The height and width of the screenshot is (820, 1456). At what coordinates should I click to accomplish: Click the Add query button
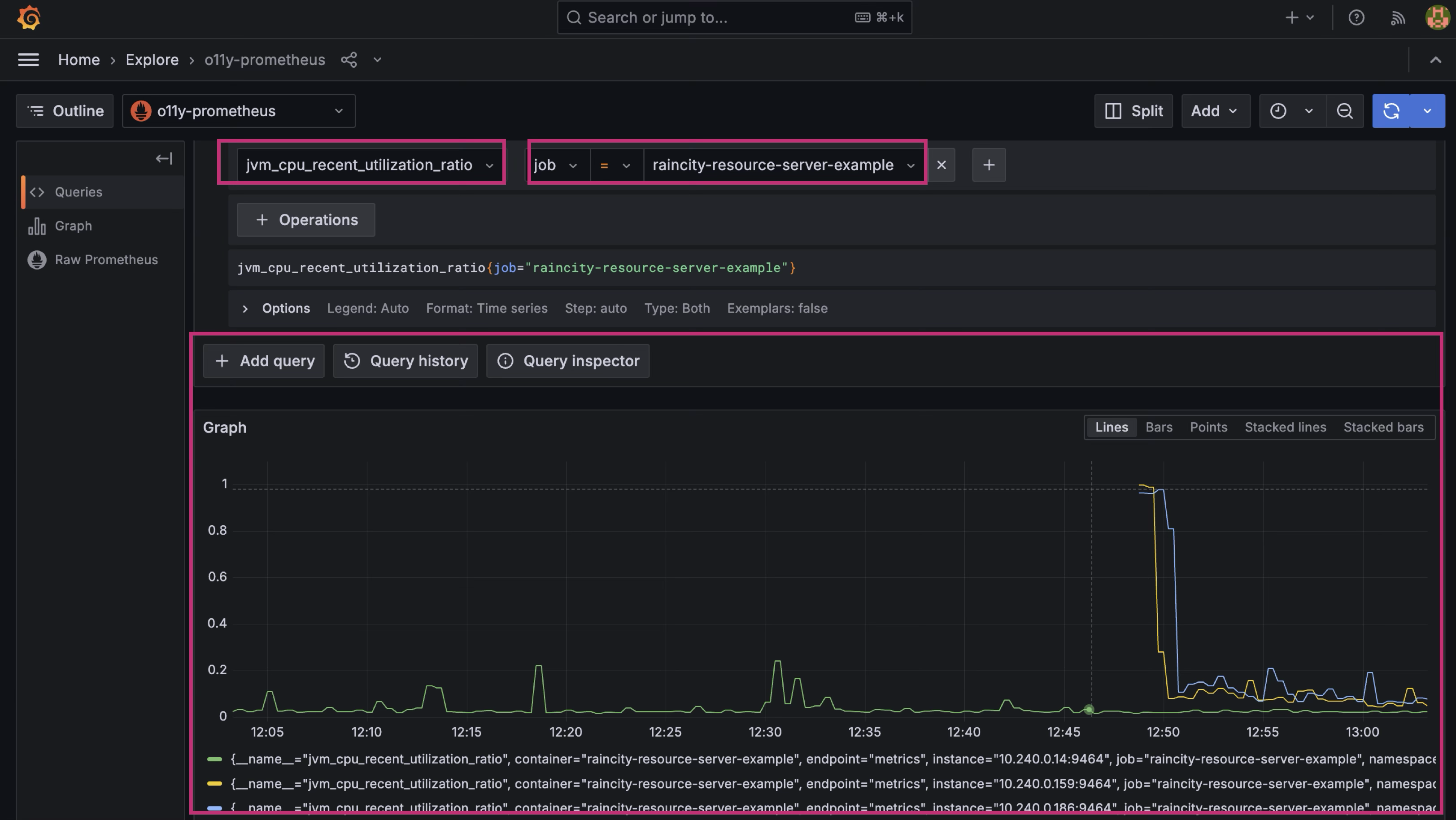point(264,361)
